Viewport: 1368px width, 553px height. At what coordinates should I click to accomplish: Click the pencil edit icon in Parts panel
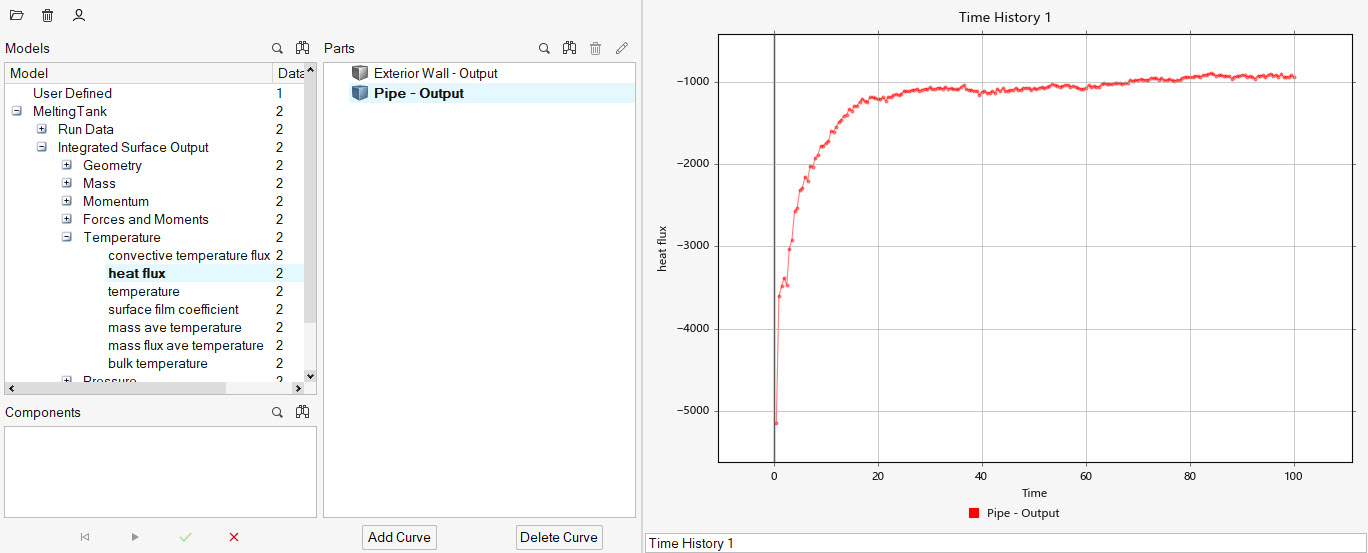point(622,48)
